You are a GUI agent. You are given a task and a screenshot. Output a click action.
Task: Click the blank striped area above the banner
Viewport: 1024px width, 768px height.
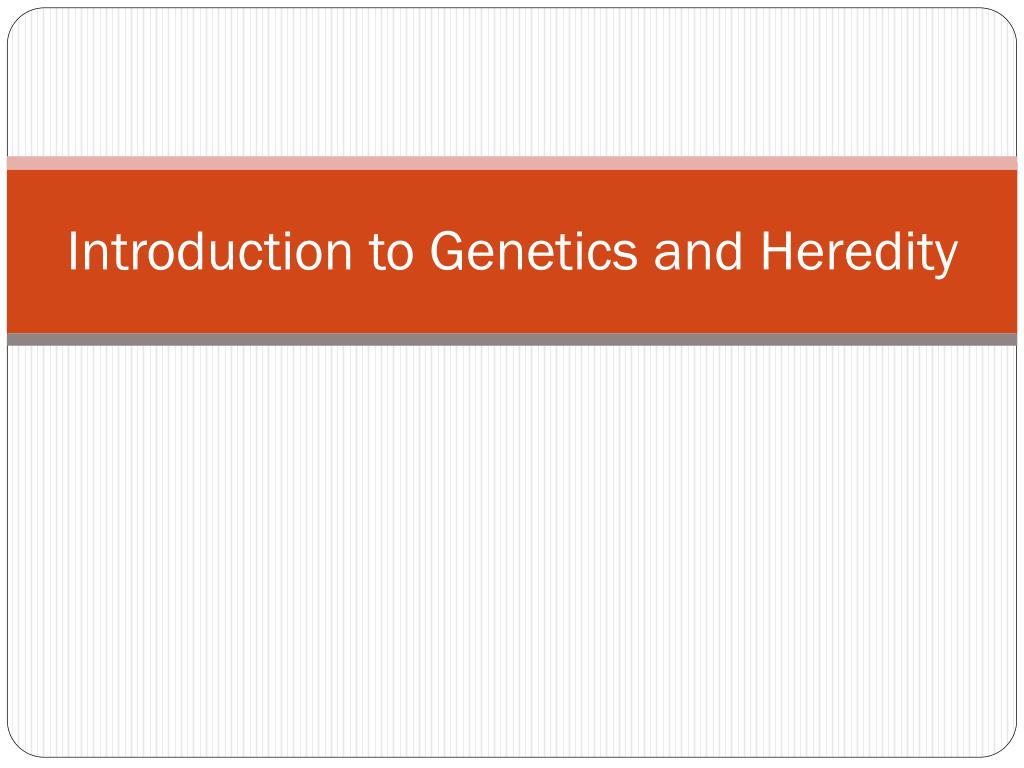512,82
